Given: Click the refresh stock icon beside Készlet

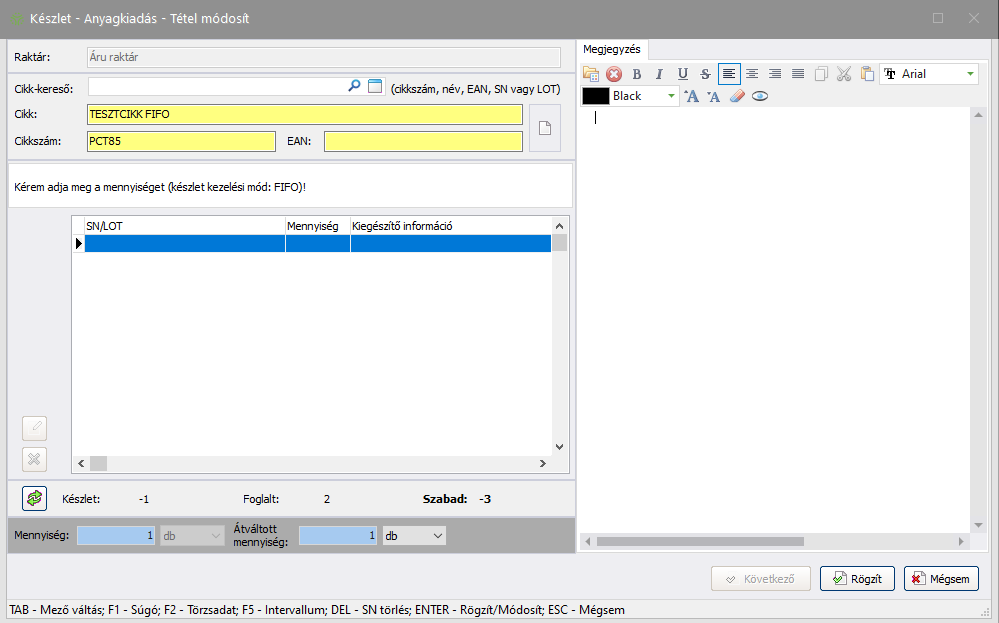Looking at the screenshot, I should pos(35,498).
